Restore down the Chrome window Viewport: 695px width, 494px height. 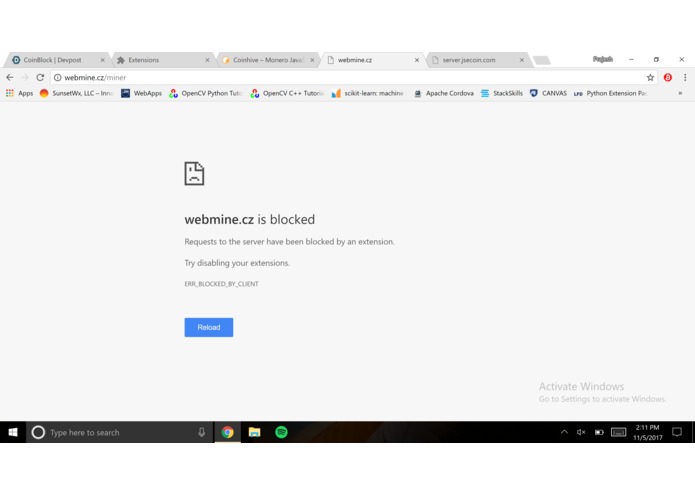point(656,59)
